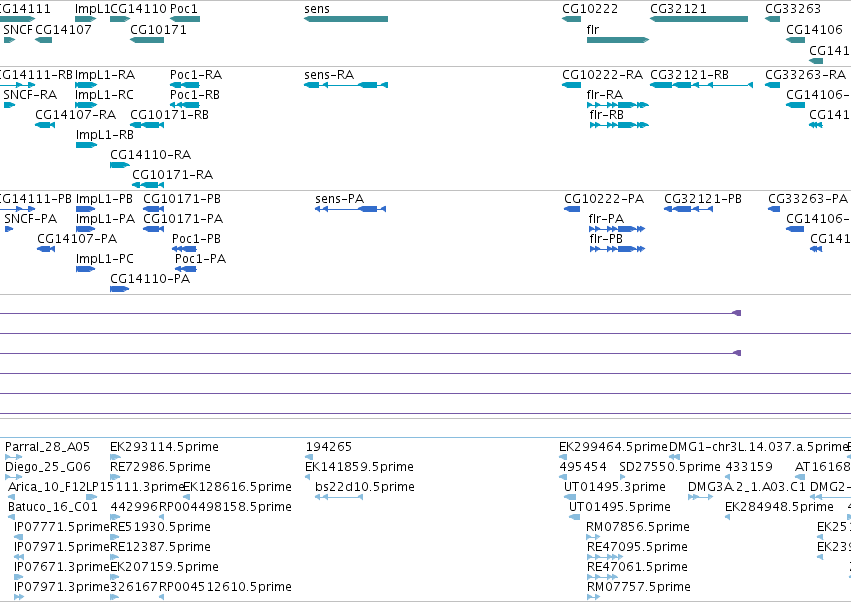851x602 pixels.
Task: Select CG10171-RB transcript label
Action: tap(169, 115)
